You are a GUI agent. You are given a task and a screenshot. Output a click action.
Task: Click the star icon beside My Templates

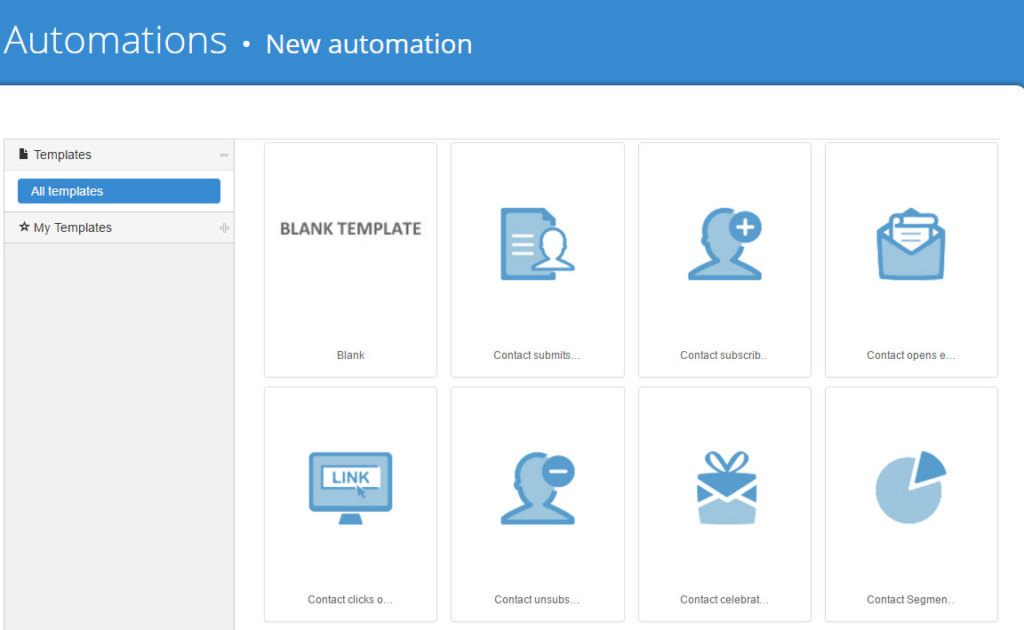click(x=24, y=227)
